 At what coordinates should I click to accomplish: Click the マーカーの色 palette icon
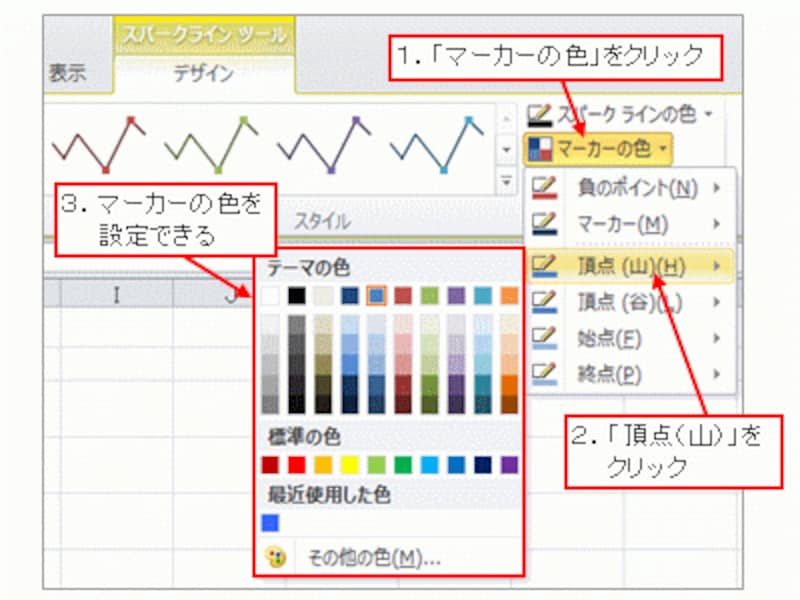540,149
